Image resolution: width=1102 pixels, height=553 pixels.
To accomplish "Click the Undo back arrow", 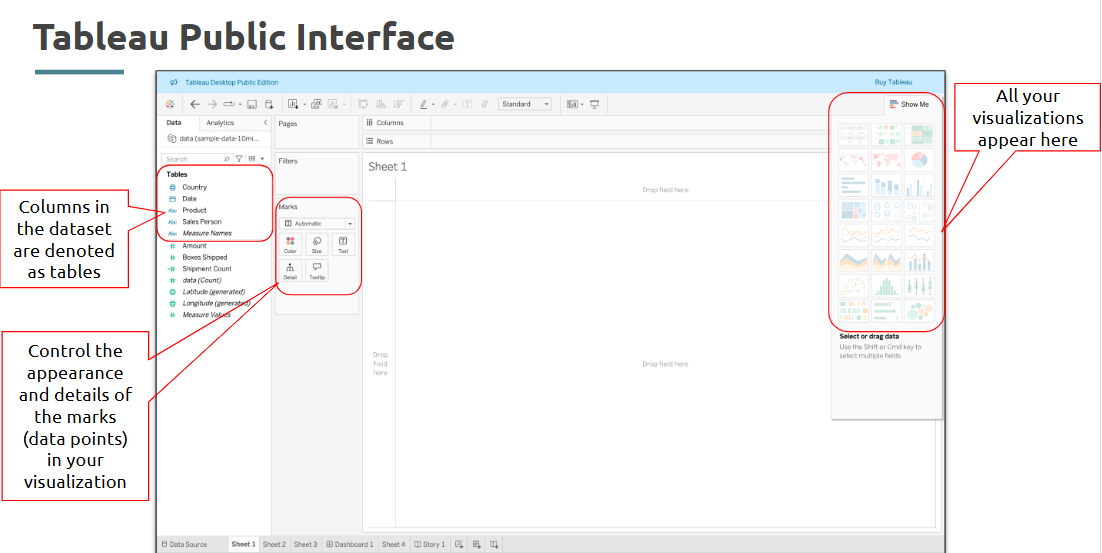I will [195, 104].
